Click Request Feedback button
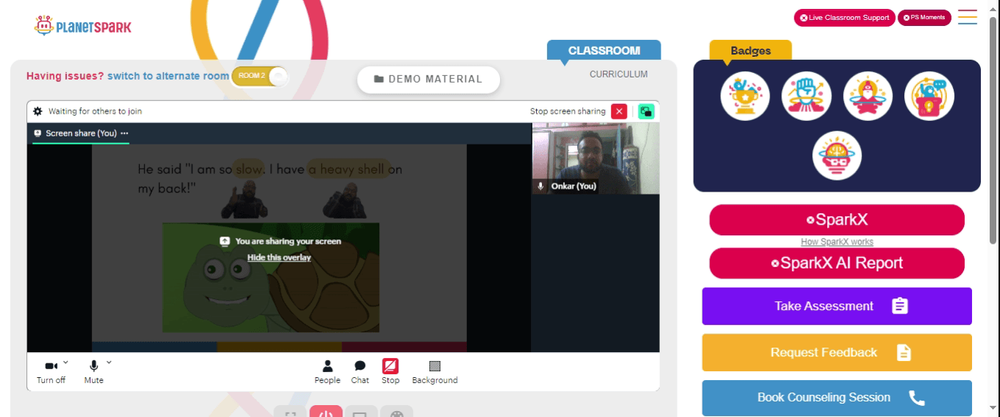This screenshot has width=1000, height=417. point(837,353)
